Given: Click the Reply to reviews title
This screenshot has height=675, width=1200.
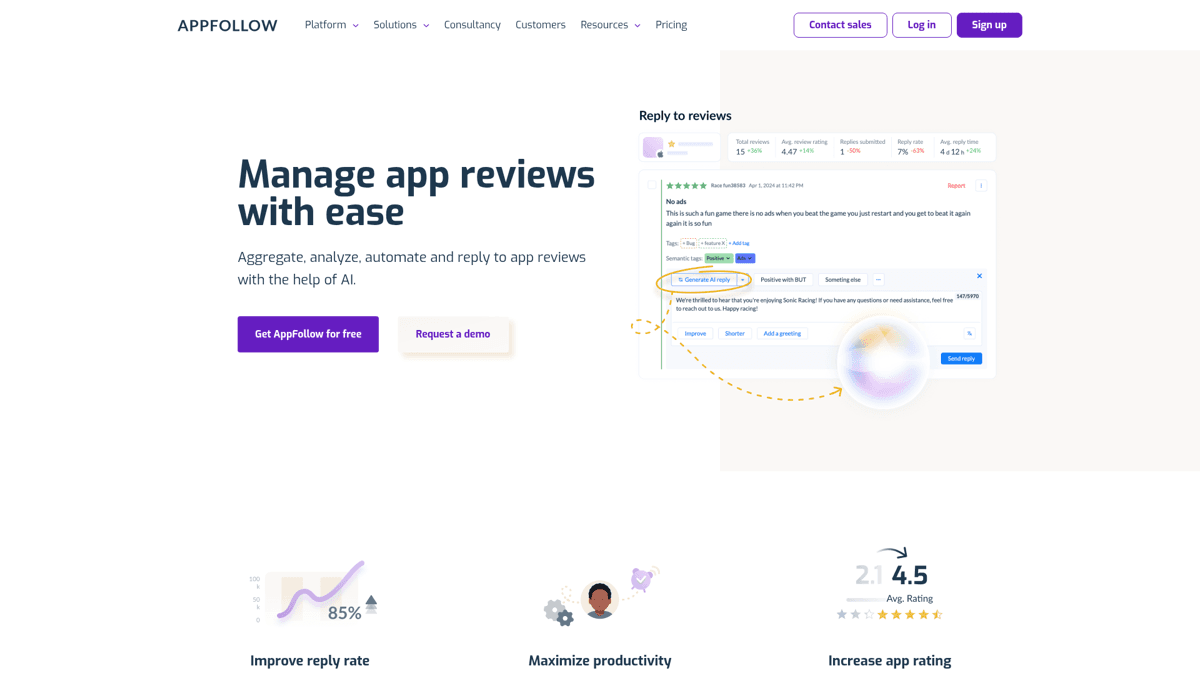Looking at the screenshot, I should coord(685,116).
